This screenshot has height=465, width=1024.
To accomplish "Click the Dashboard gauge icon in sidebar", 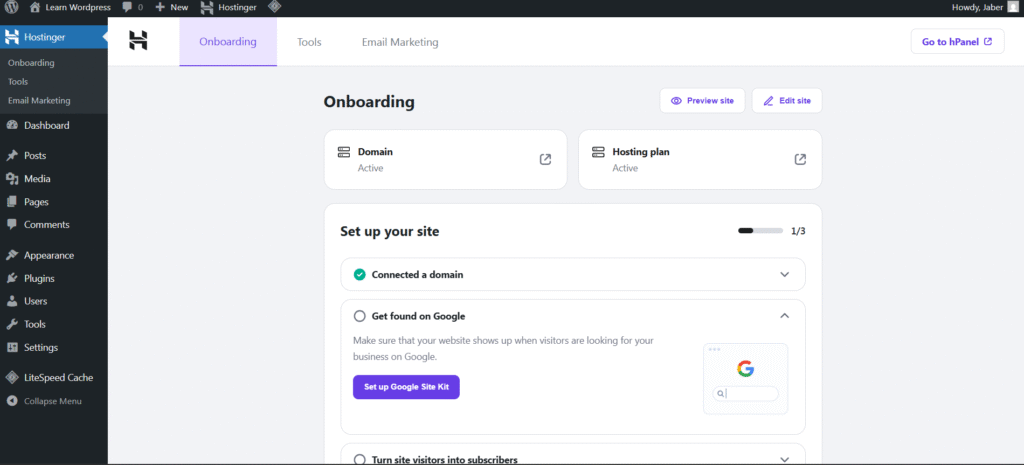I will pyautogui.click(x=12, y=125).
